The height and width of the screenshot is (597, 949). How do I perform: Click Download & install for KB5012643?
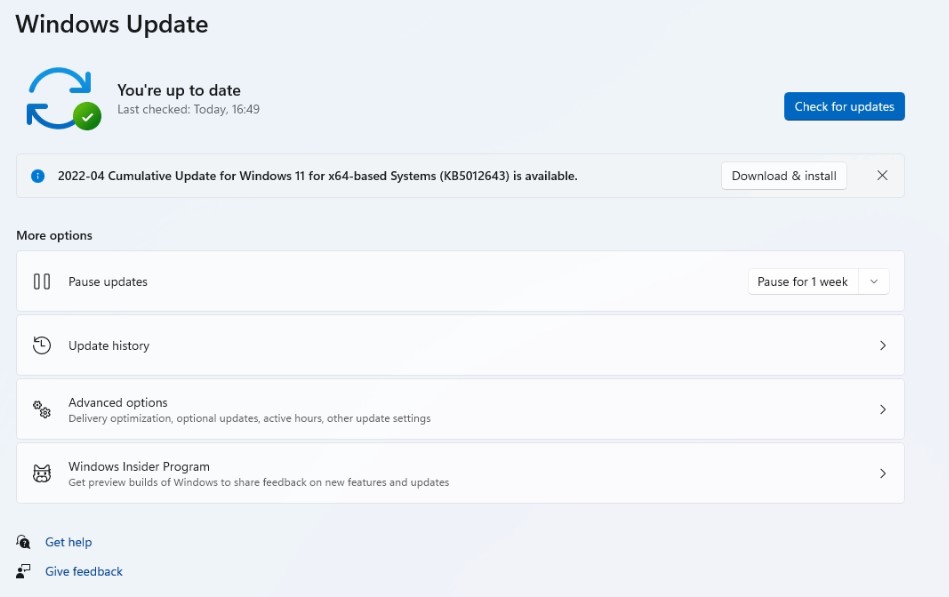[783, 175]
